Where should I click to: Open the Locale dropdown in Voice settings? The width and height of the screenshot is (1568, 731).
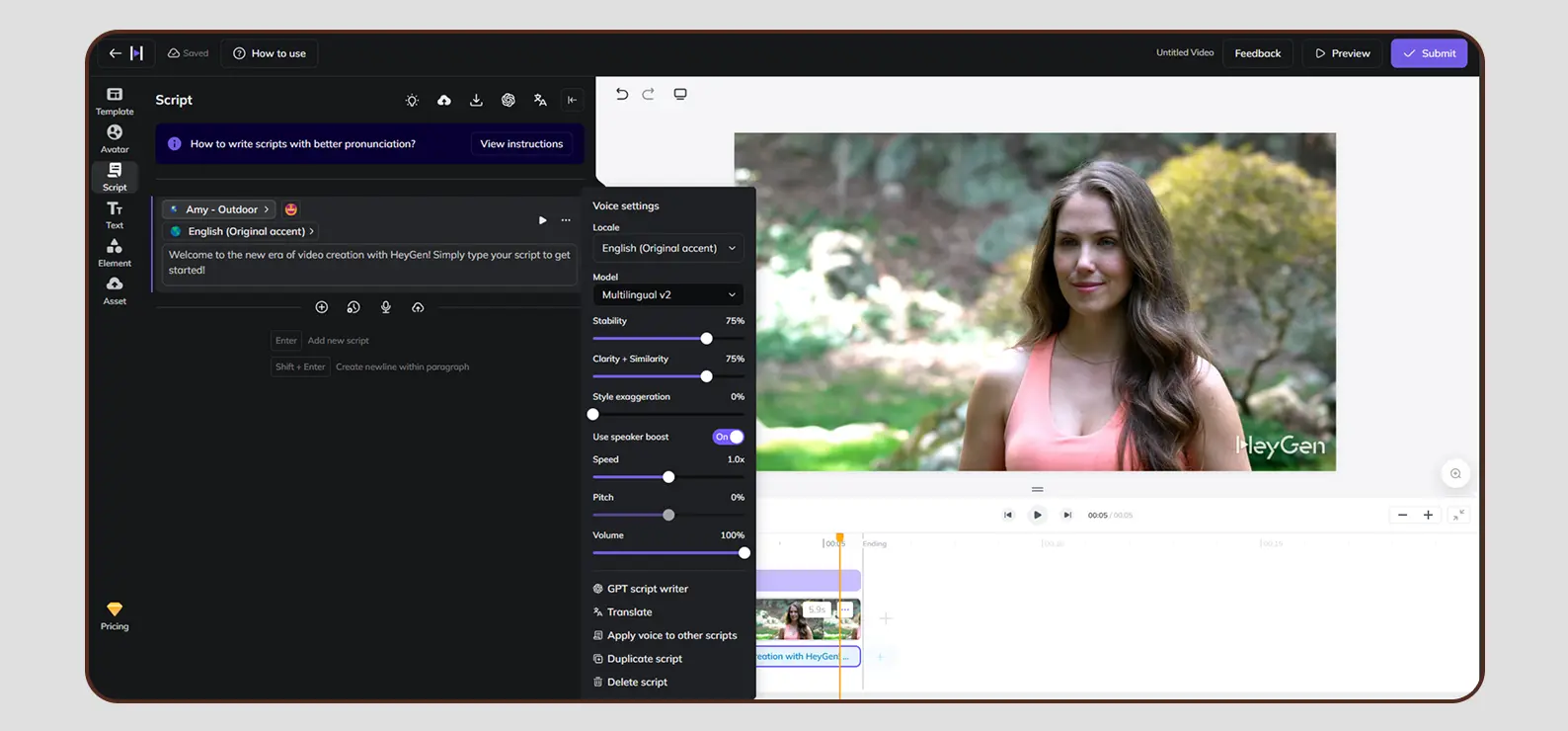point(668,248)
